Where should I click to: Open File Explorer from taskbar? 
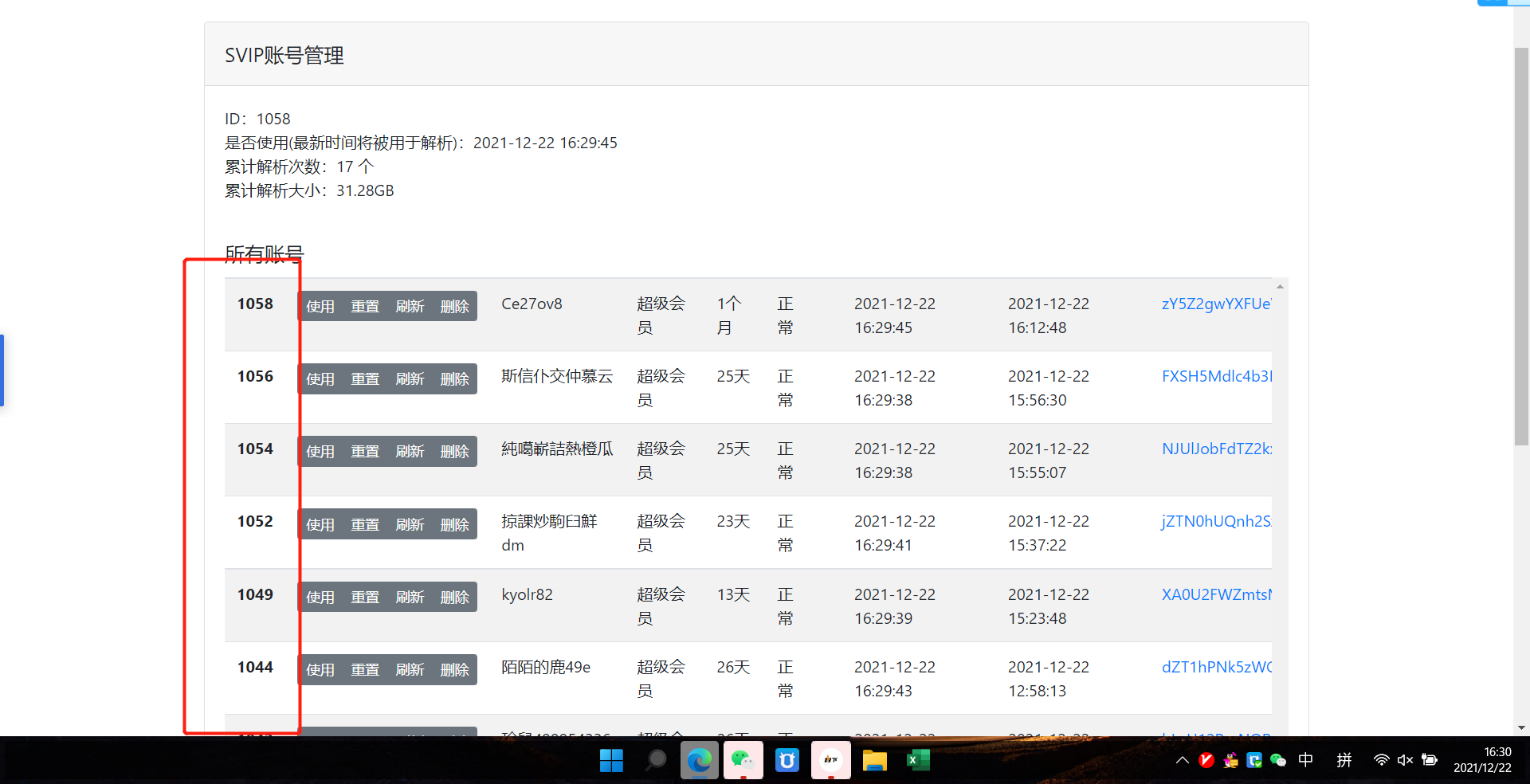[874, 761]
